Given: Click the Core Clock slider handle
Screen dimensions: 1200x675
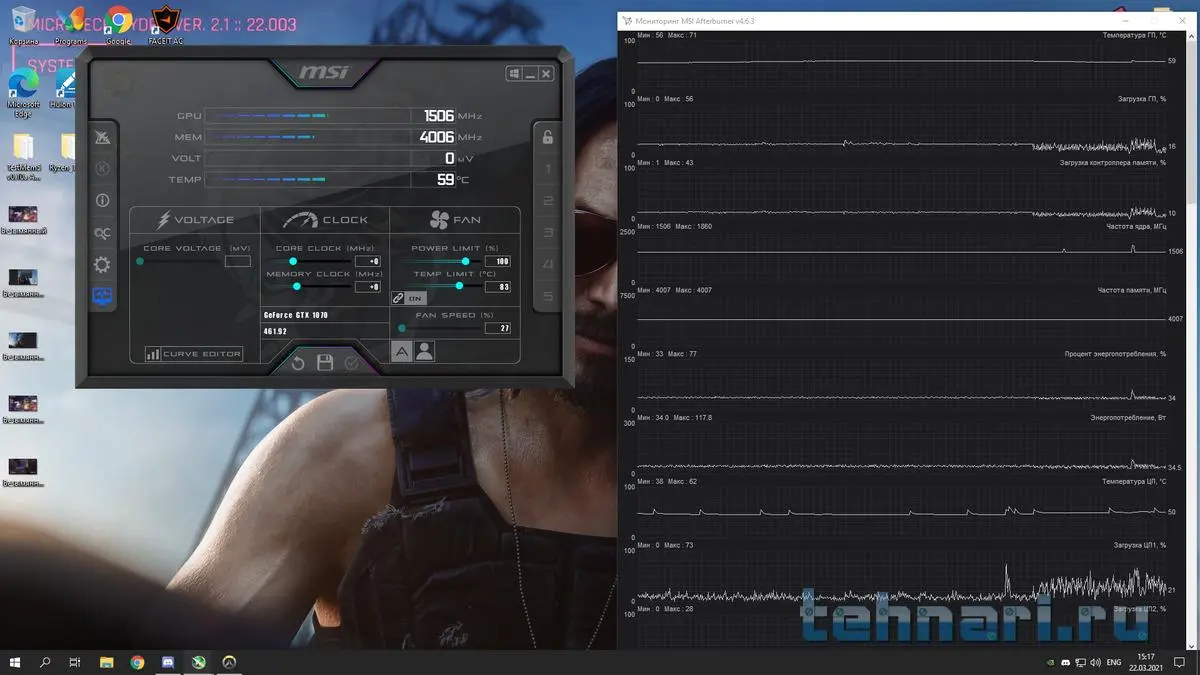Looking at the screenshot, I should tap(293, 261).
